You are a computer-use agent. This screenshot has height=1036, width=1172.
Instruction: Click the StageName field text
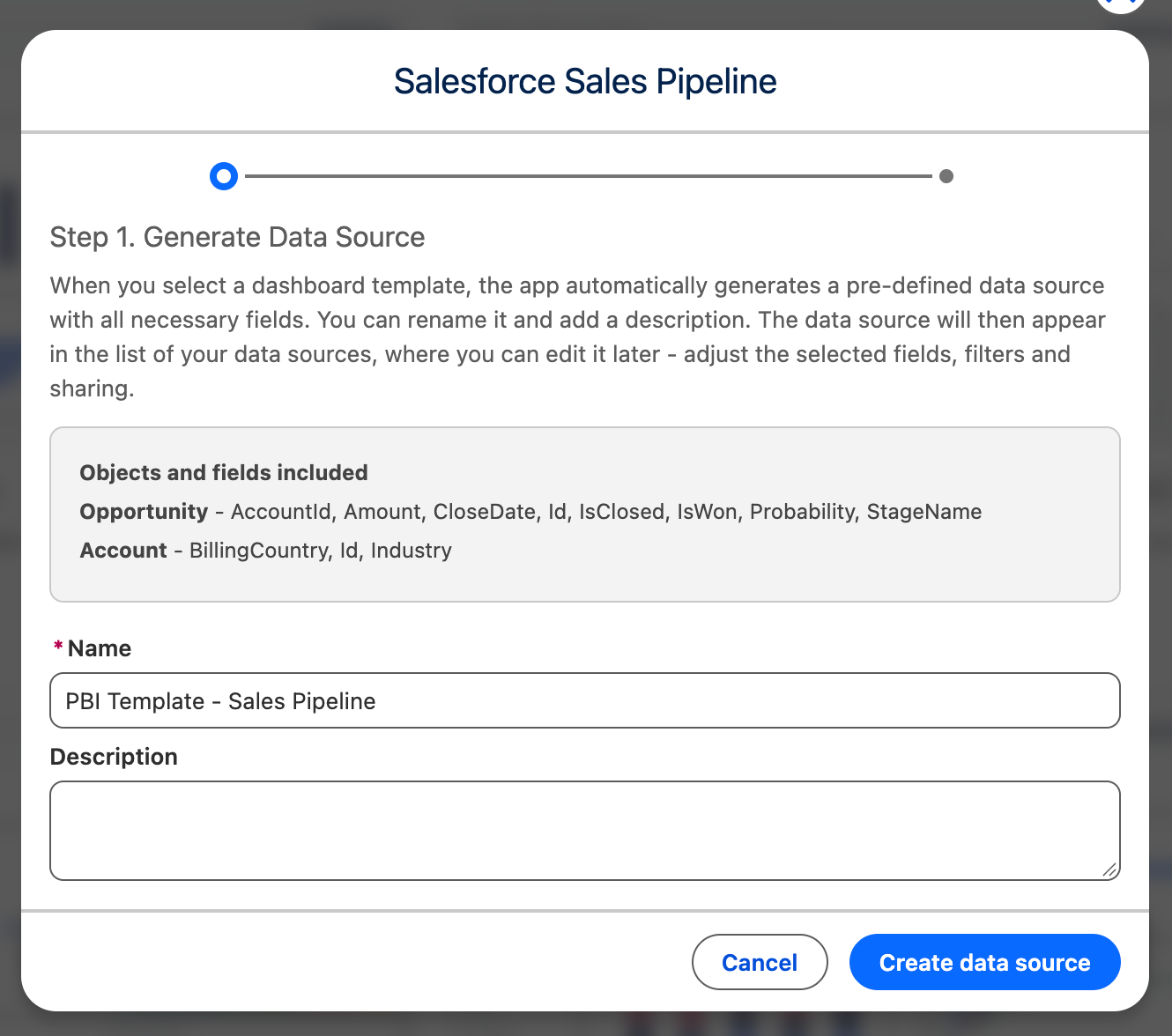[x=924, y=512]
